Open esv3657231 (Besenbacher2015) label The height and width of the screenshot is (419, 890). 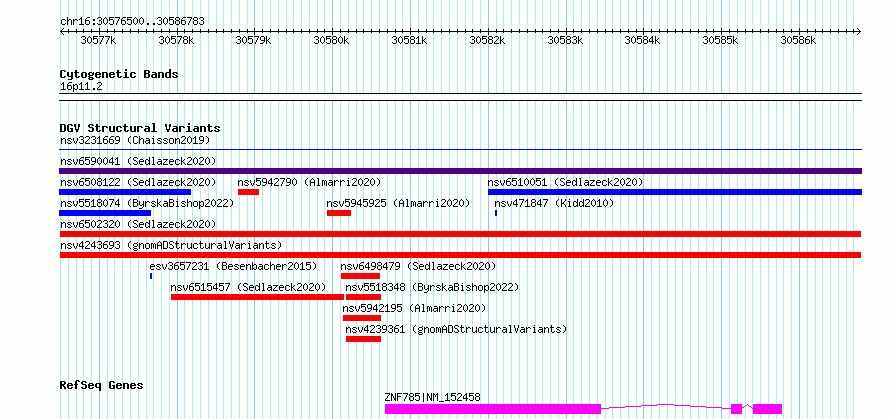click(233, 266)
